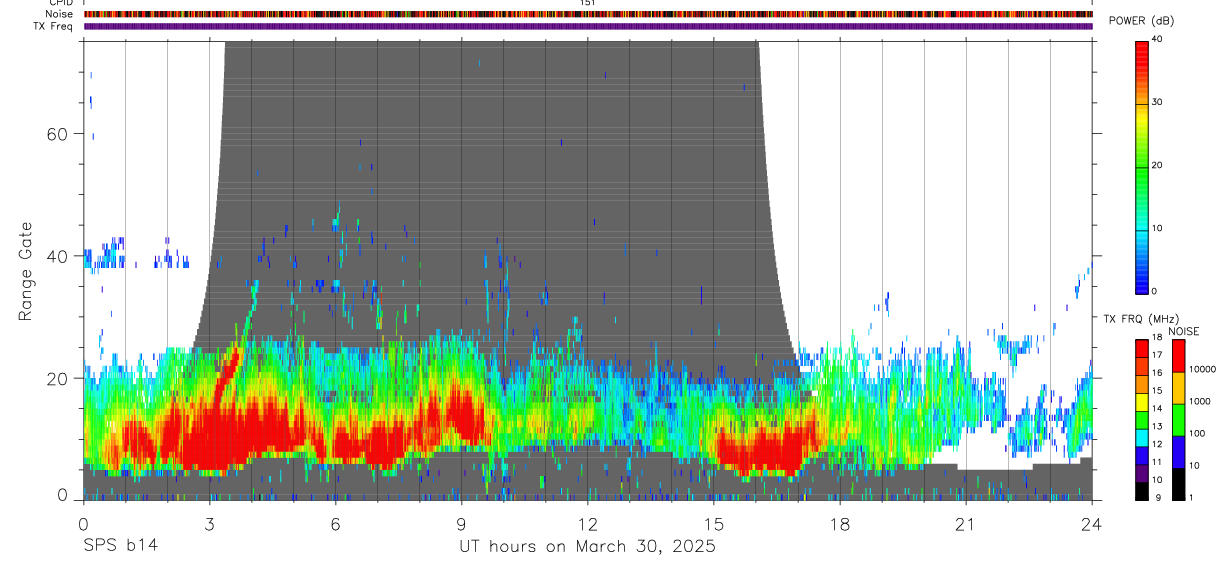Click the NOISE color scale bar
1228x567 pixels.
tap(1178, 419)
